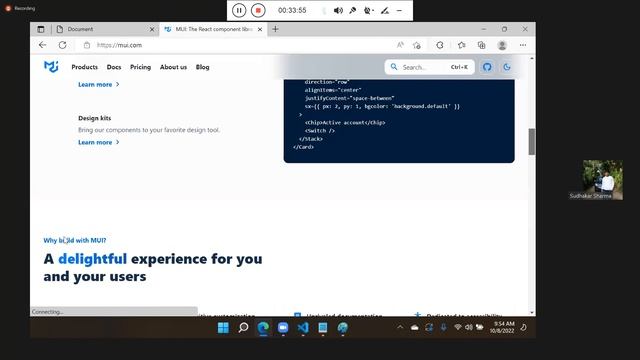Click the MUI Search box
This screenshot has height=360, width=640.
tap(429, 67)
